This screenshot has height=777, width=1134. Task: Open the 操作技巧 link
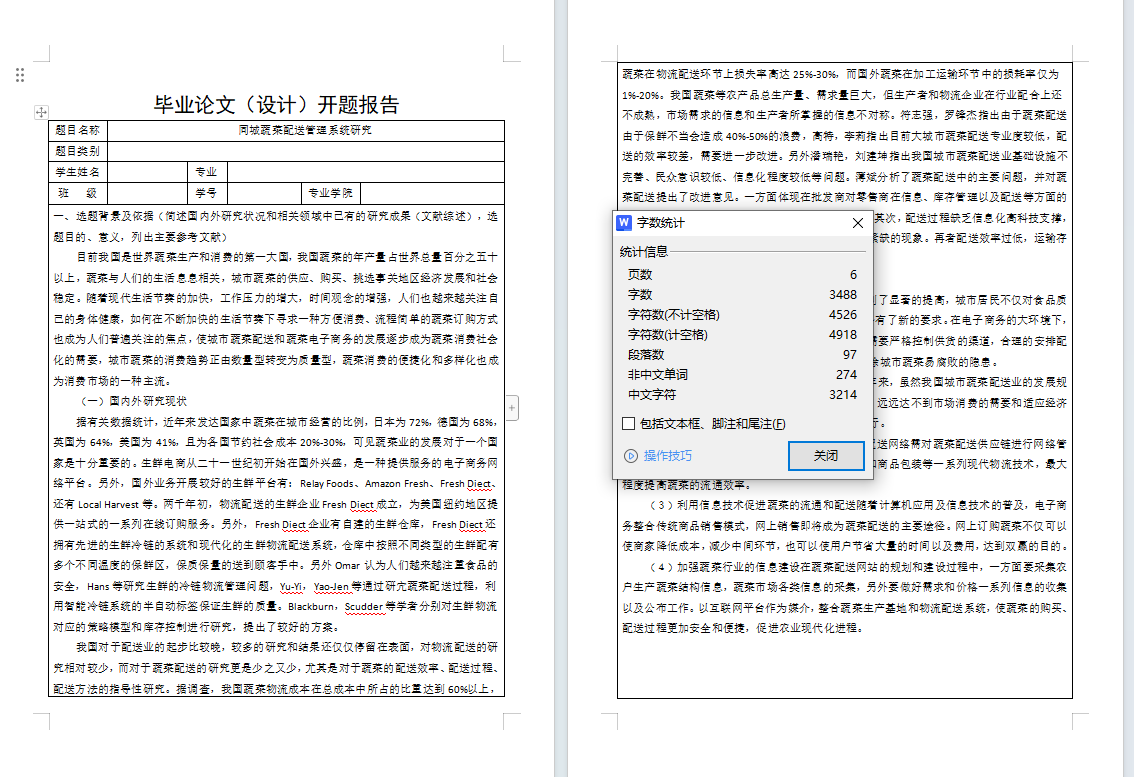pos(668,456)
